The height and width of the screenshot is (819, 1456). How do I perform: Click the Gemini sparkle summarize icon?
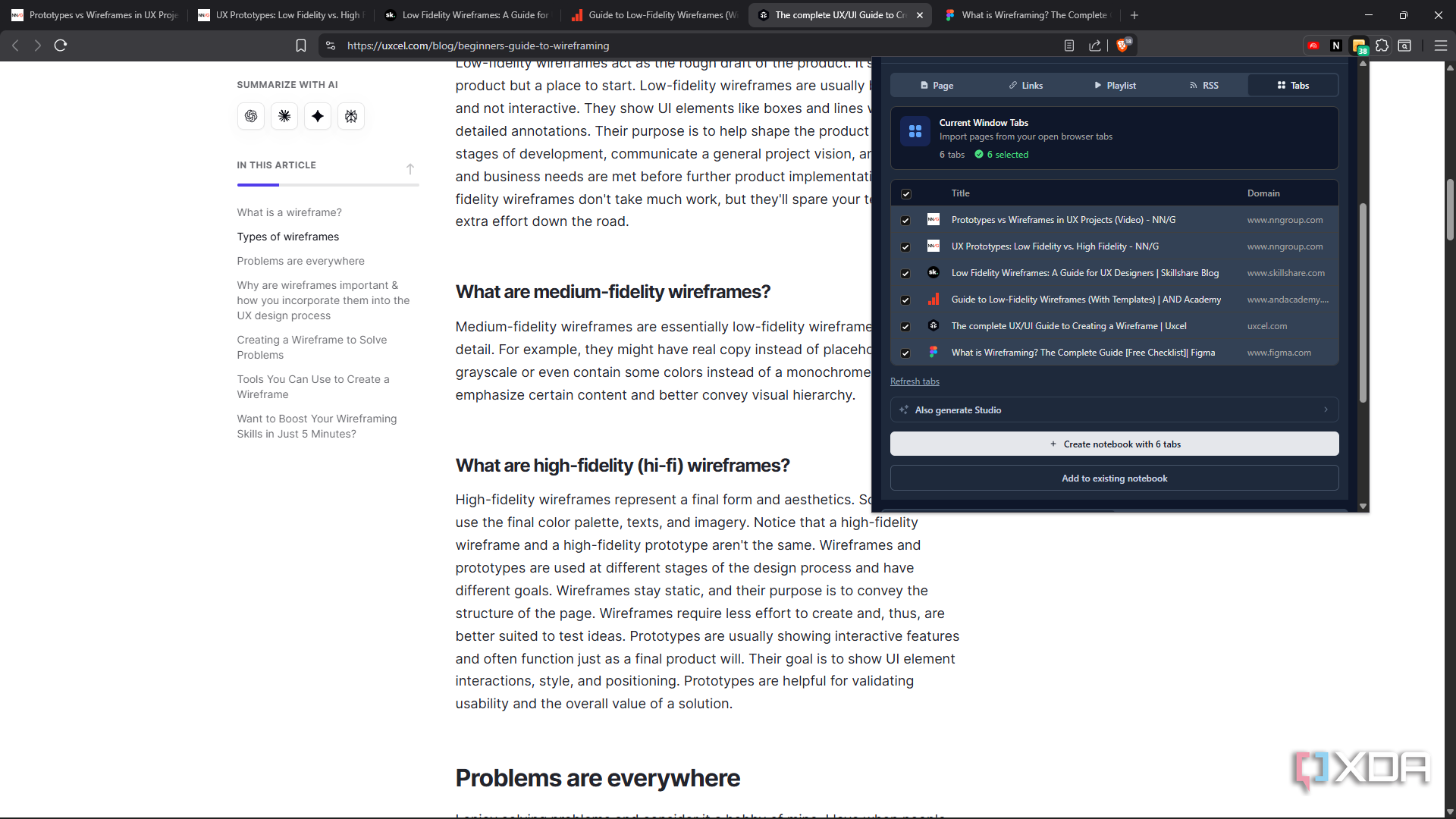(x=318, y=116)
